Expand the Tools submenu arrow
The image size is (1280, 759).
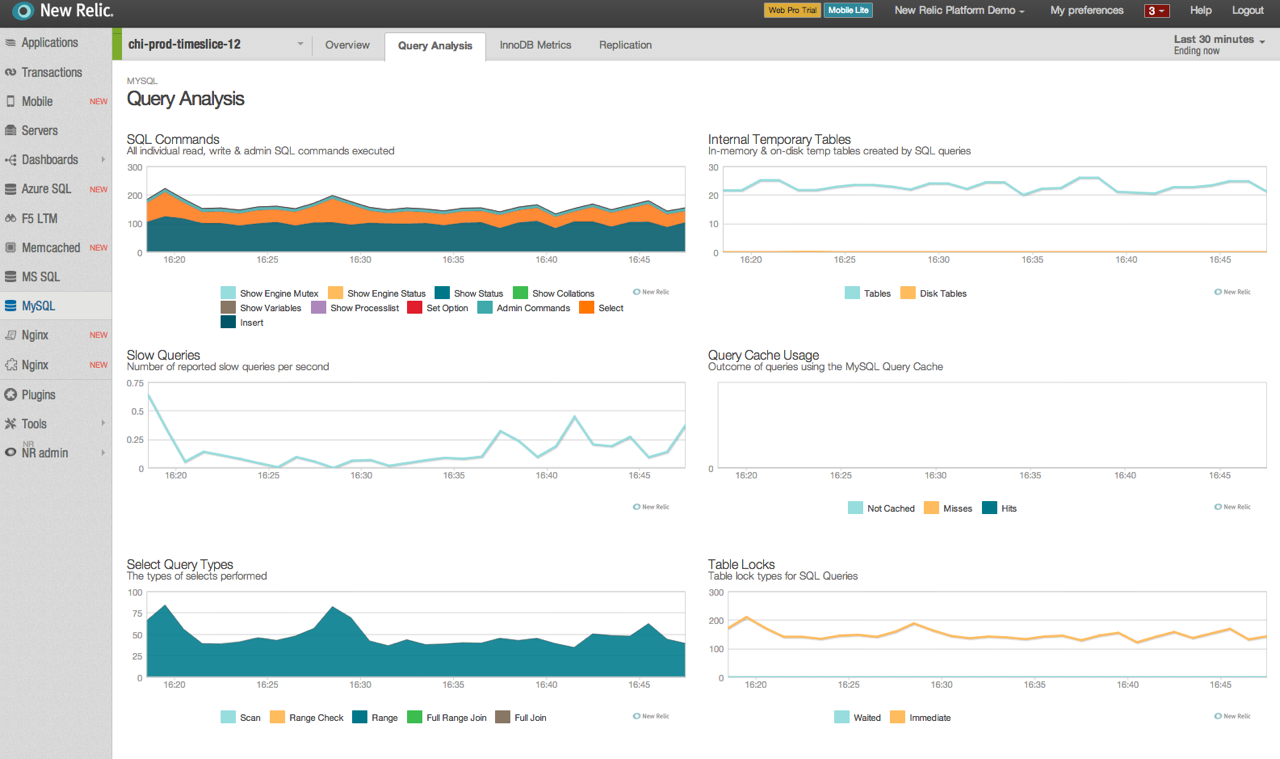(x=102, y=423)
